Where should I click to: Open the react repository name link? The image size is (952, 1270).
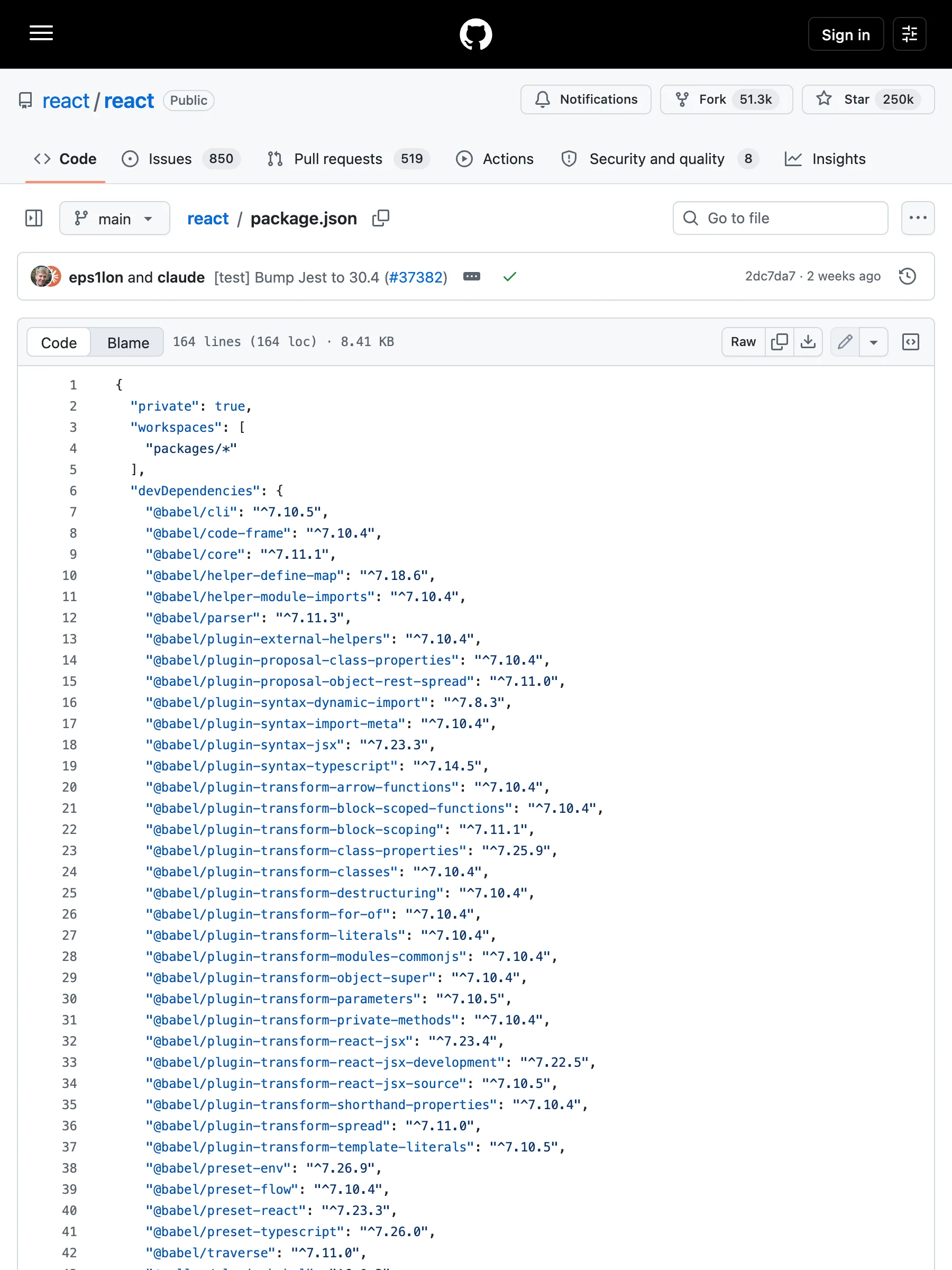129,101
